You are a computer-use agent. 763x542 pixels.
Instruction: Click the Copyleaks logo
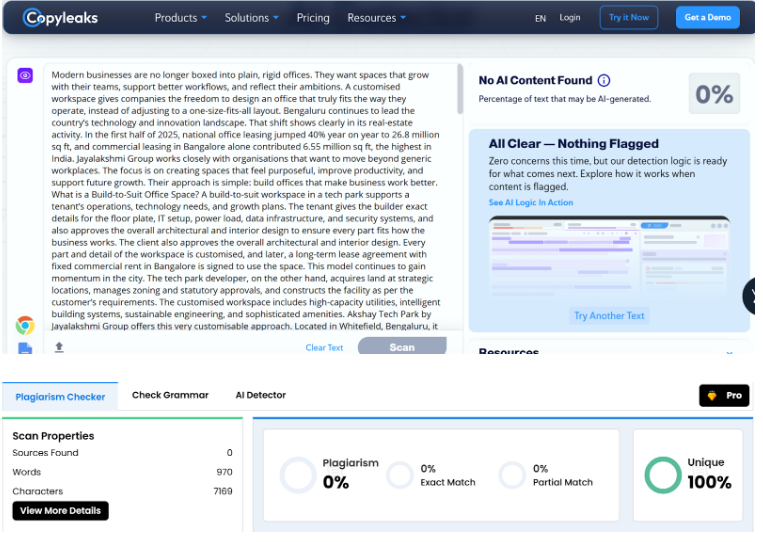[70, 18]
